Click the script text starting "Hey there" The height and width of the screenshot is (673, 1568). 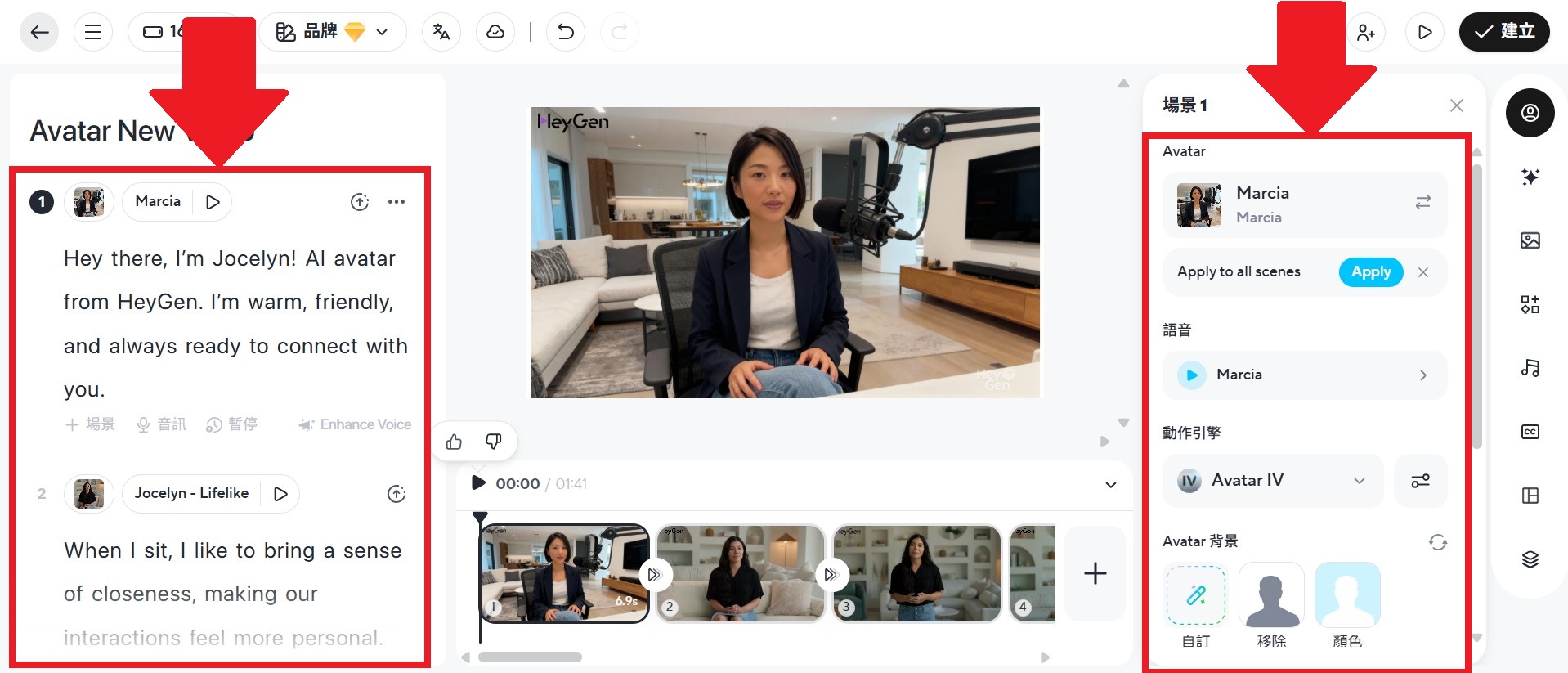[235, 324]
